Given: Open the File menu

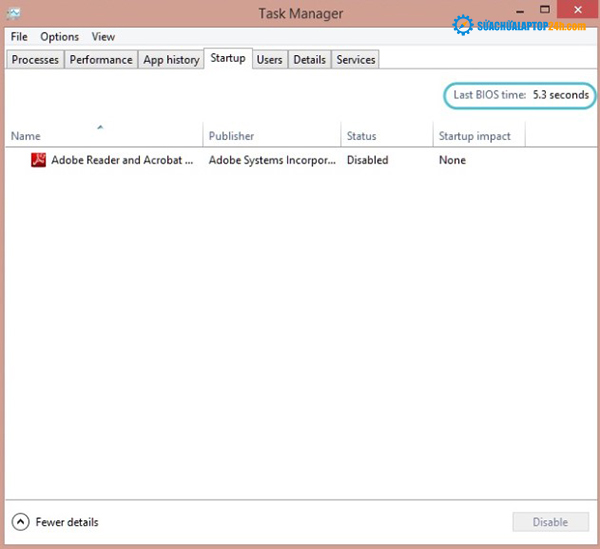Looking at the screenshot, I should (x=19, y=37).
